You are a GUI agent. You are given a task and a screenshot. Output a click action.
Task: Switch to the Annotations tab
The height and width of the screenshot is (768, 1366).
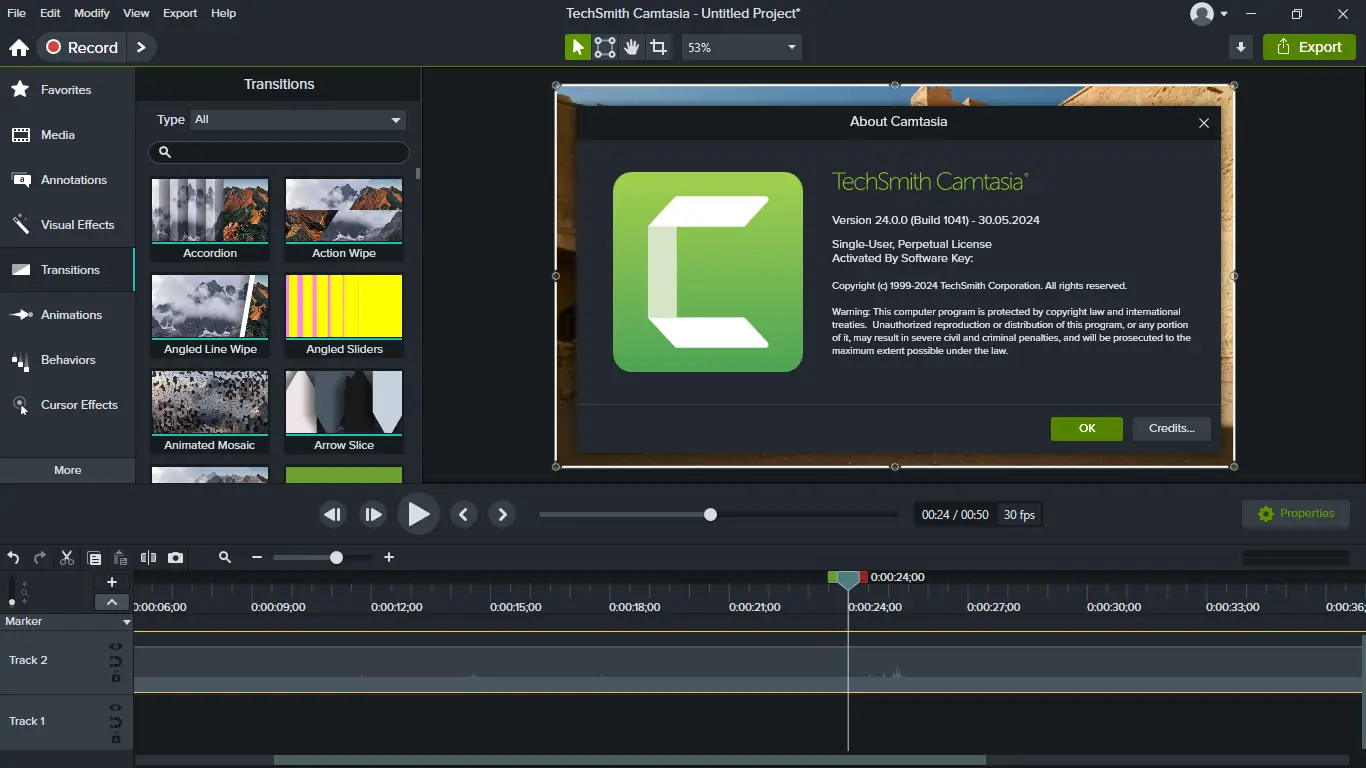[67, 180]
